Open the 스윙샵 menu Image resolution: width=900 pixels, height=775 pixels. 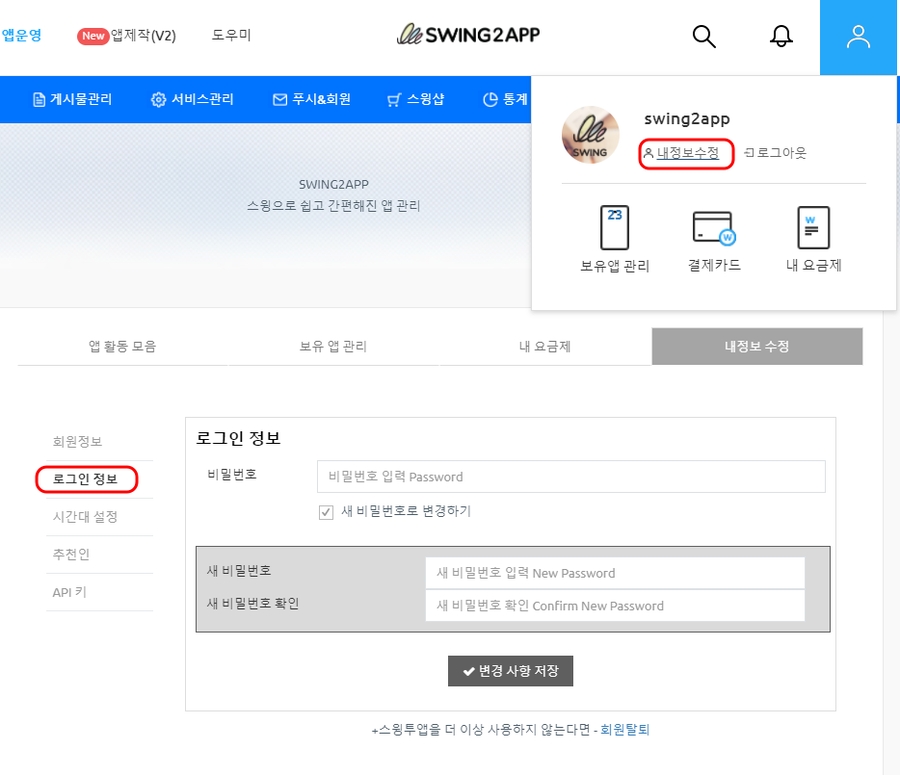tap(415, 99)
